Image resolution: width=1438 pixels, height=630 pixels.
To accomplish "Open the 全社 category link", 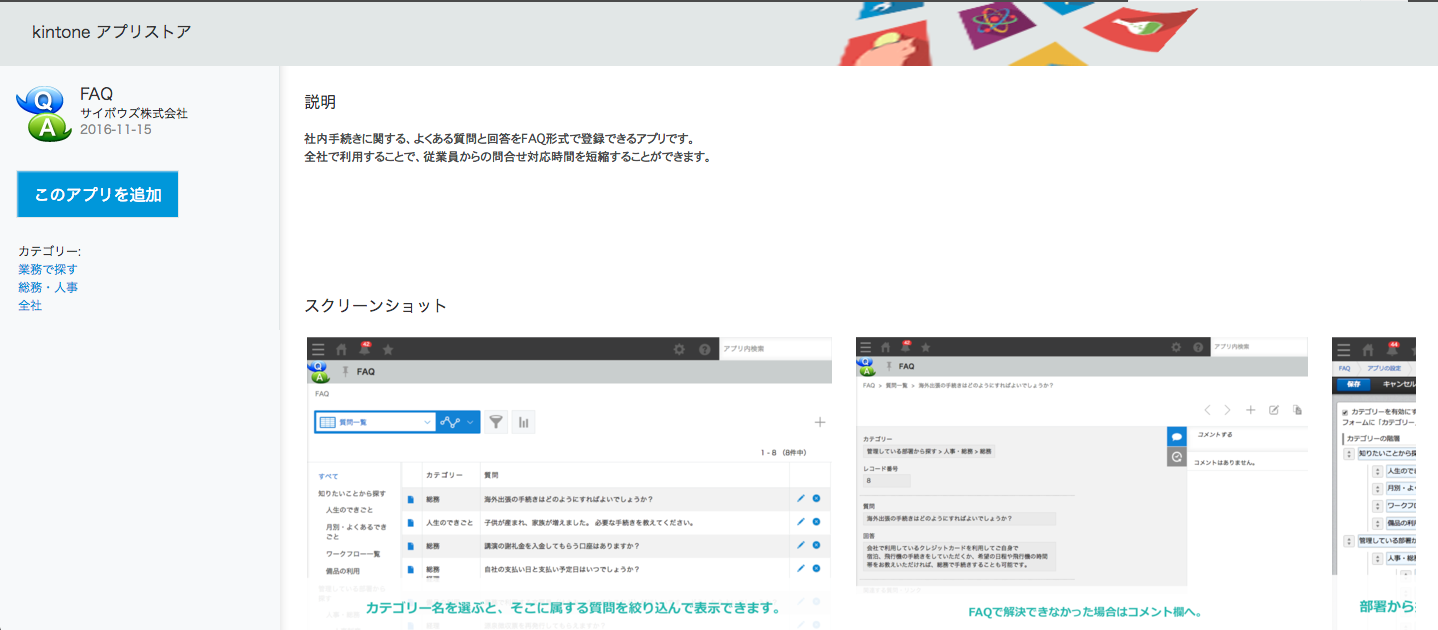I will click(30, 305).
